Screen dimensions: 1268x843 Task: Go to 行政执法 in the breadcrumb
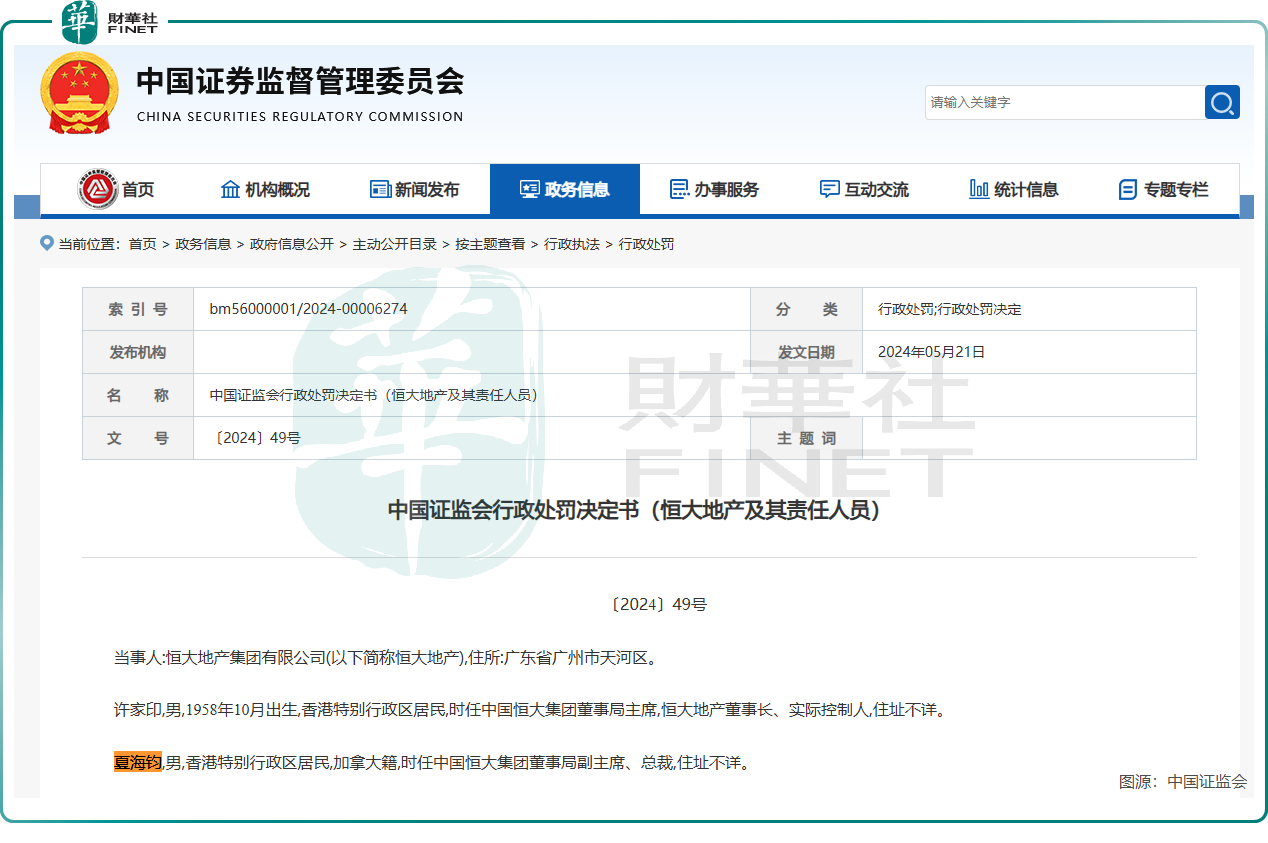pos(572,244)
